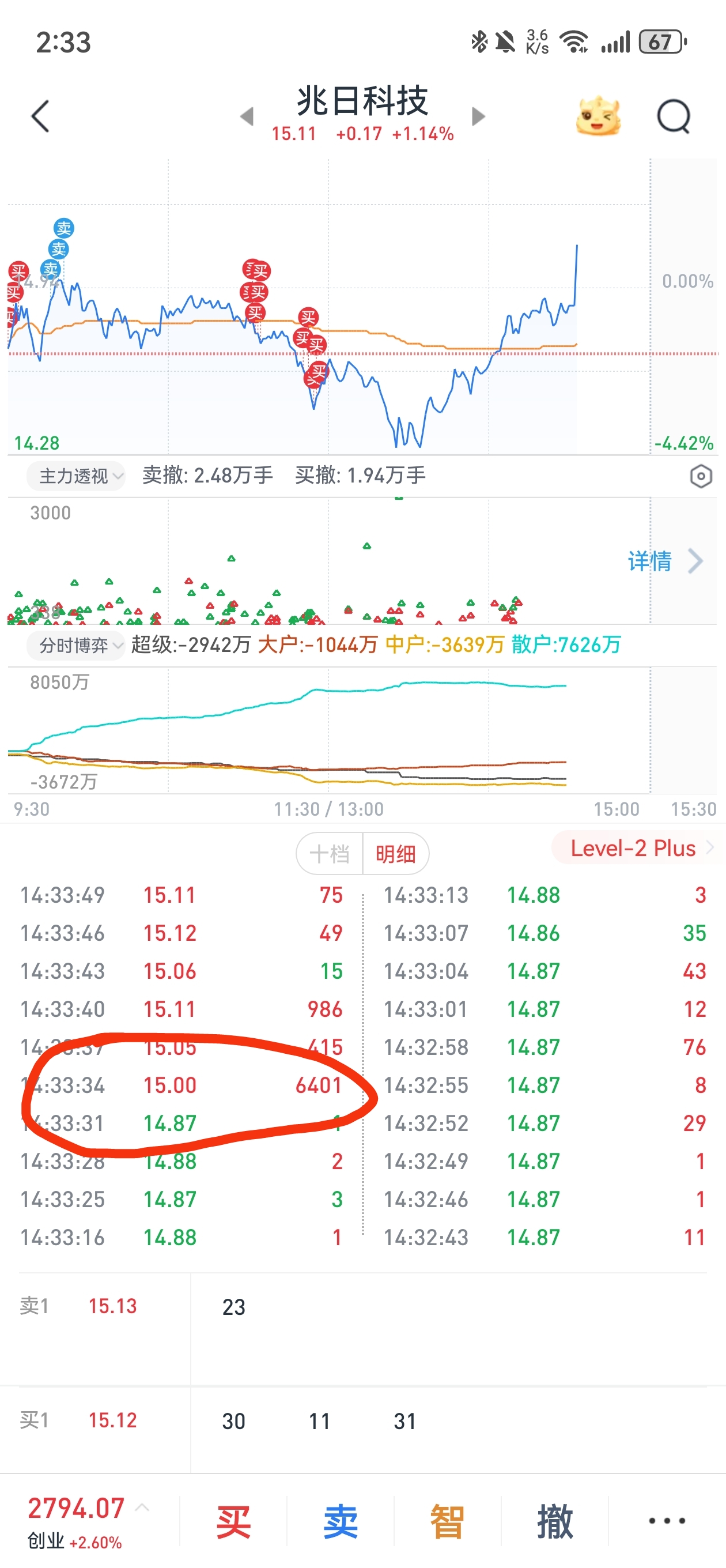This screenshot has width=726, height=1568.
Task: Expand index panel via caret near 2794.07
Action: coord(142,1507)
